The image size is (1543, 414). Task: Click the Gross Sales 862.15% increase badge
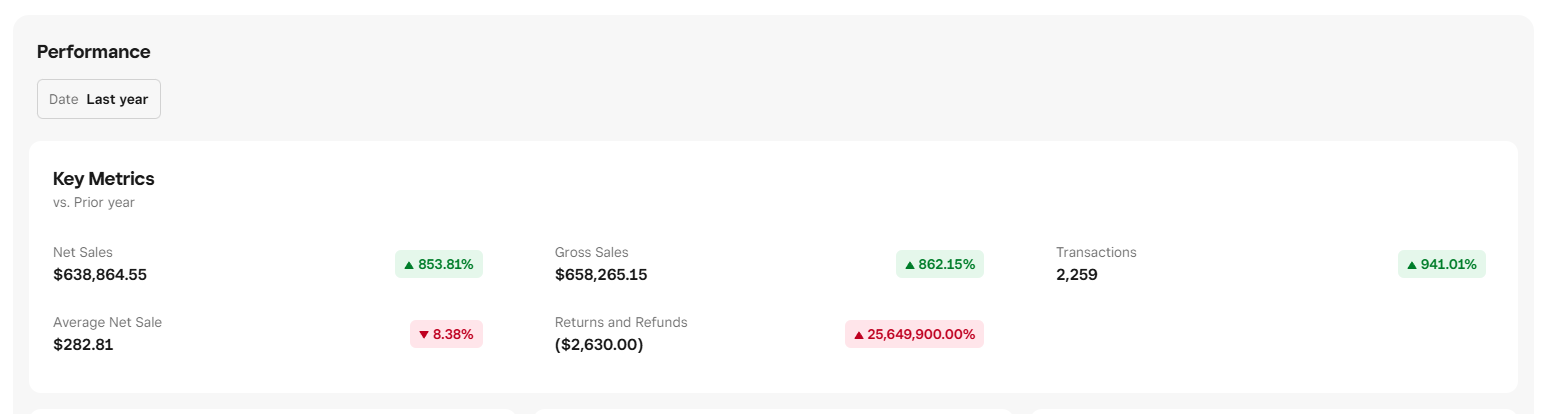[940, 264]
